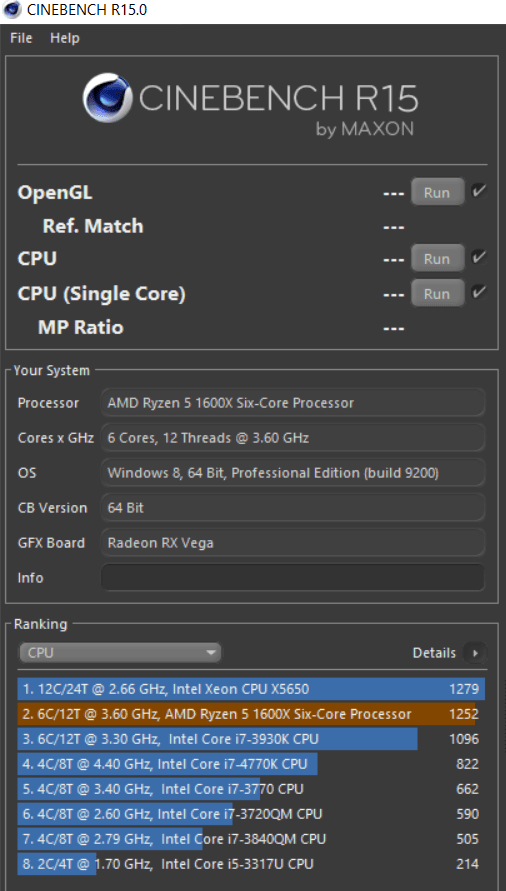Click the Processor name field

click(293, 403)
